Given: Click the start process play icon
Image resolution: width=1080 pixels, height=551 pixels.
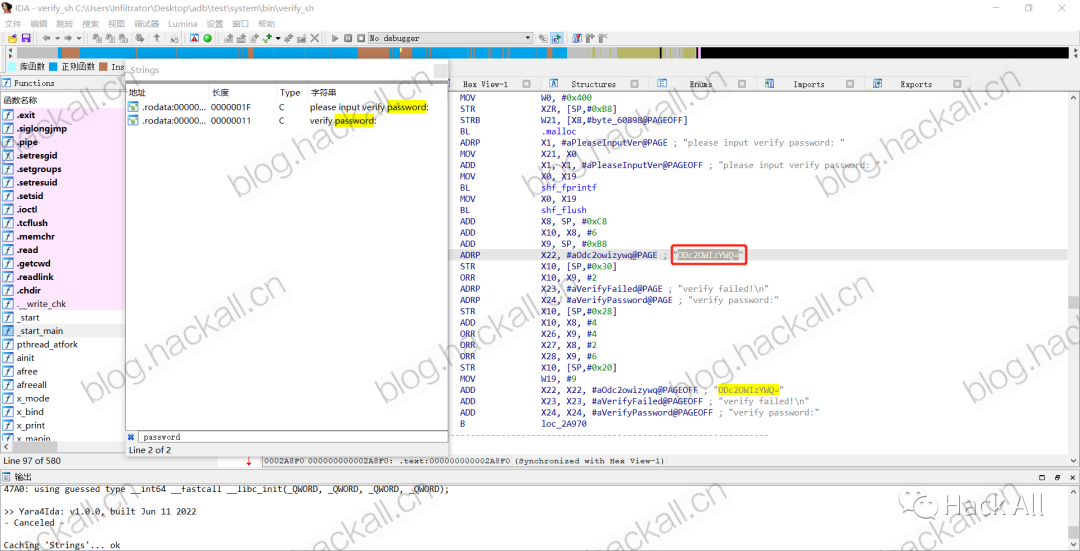Looking at the screenshot, I should tap(335, 38).
